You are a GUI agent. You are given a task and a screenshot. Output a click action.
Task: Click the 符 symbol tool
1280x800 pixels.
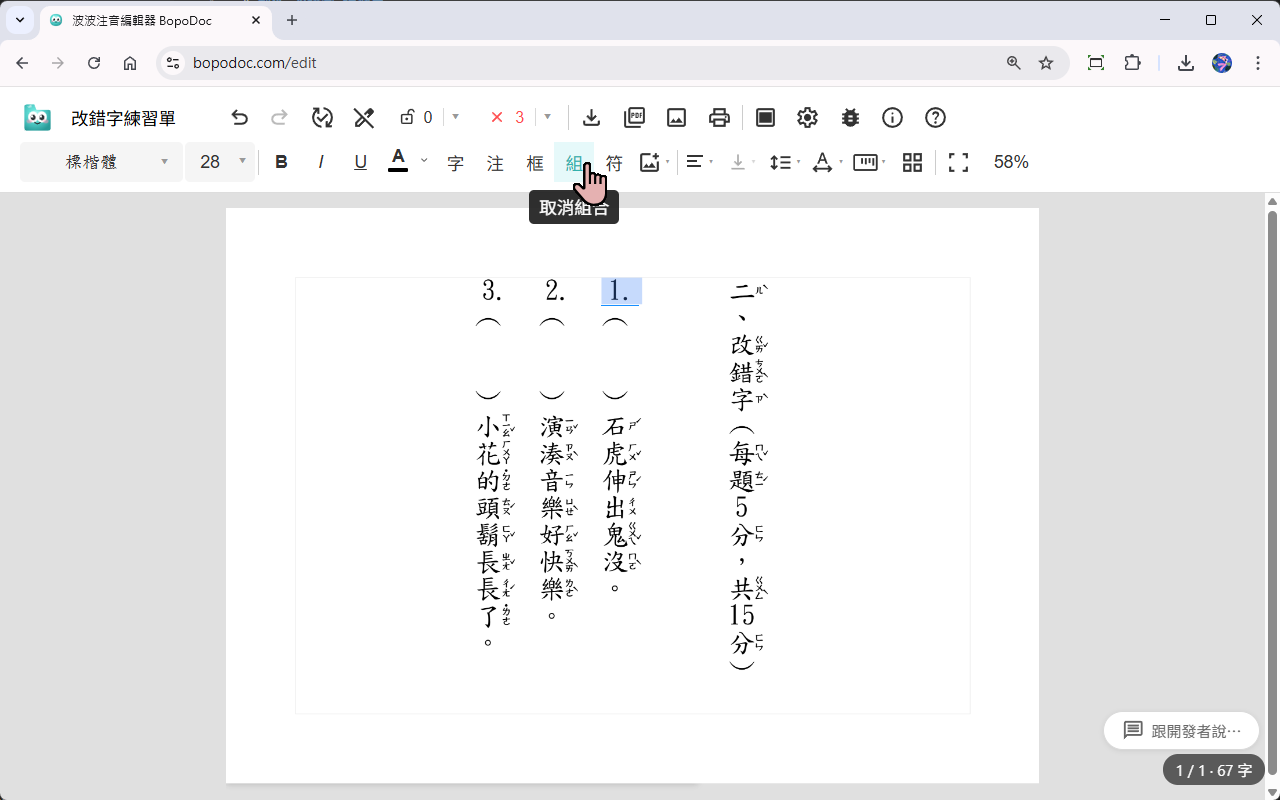tap(614, 162)
